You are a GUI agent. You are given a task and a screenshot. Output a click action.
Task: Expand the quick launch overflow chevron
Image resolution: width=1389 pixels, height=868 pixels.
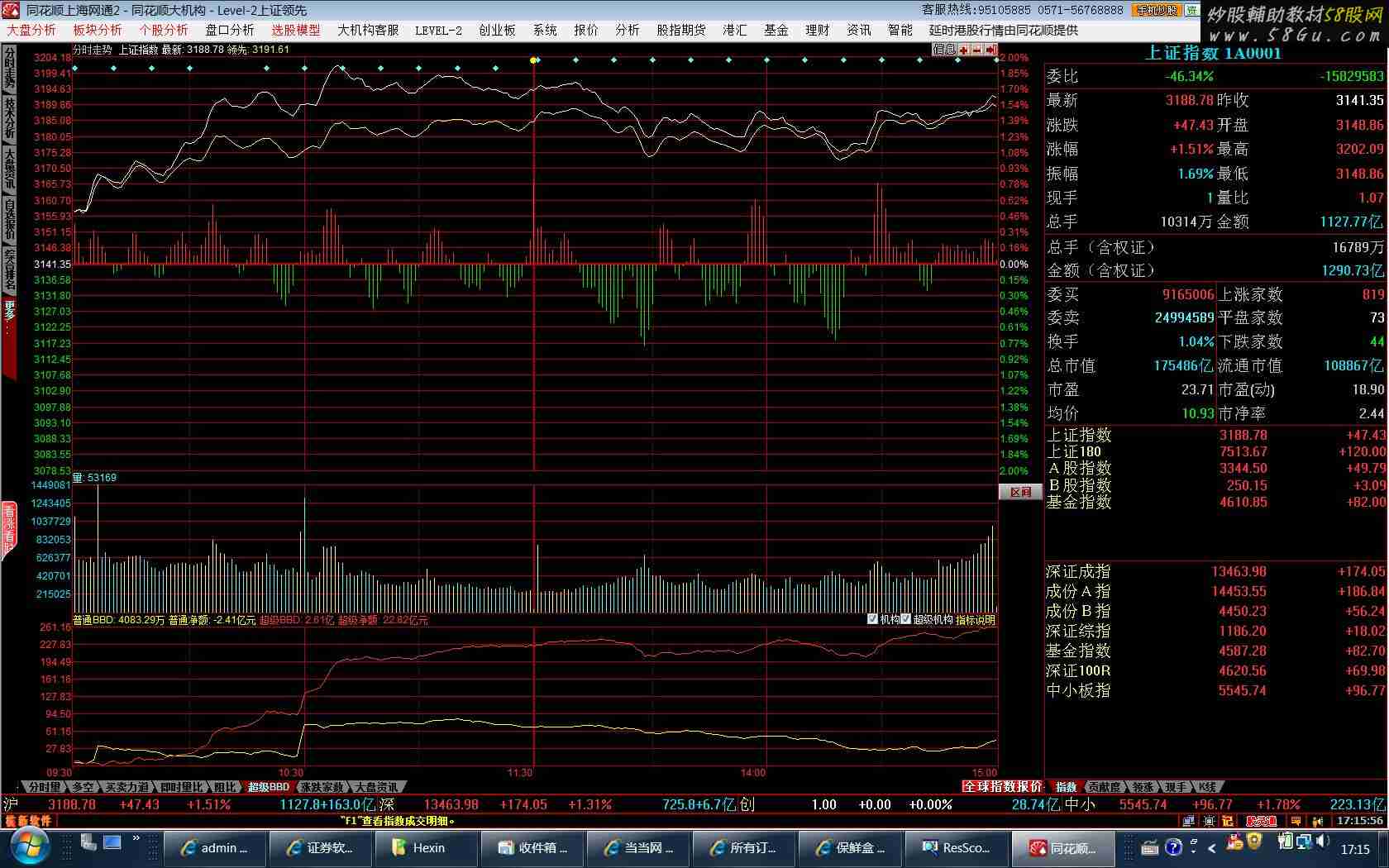point(136,838)
